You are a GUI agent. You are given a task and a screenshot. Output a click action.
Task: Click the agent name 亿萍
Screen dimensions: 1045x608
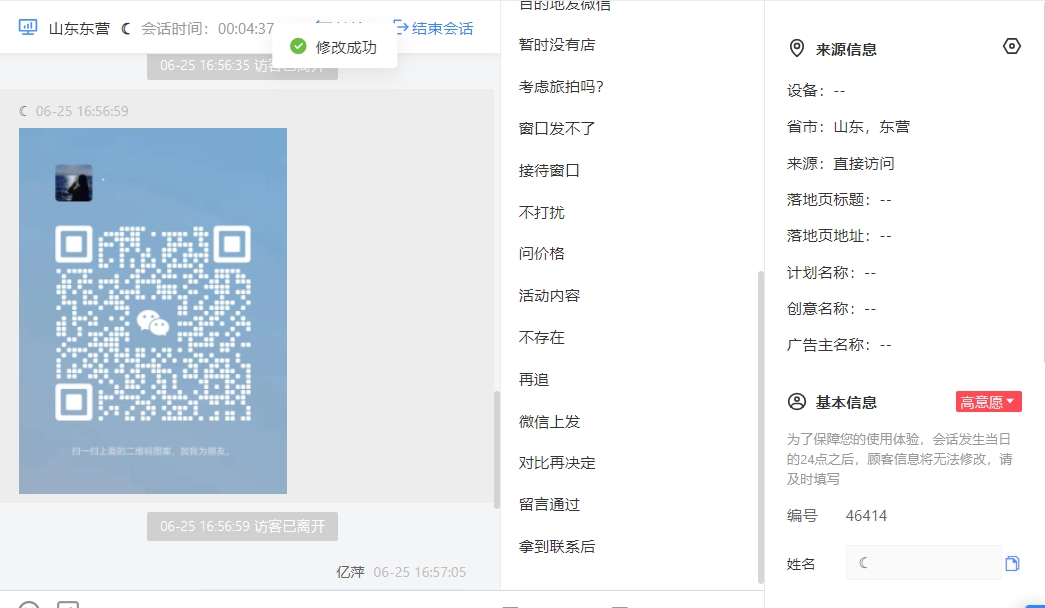pyautogui.click(x=351, y=572)
